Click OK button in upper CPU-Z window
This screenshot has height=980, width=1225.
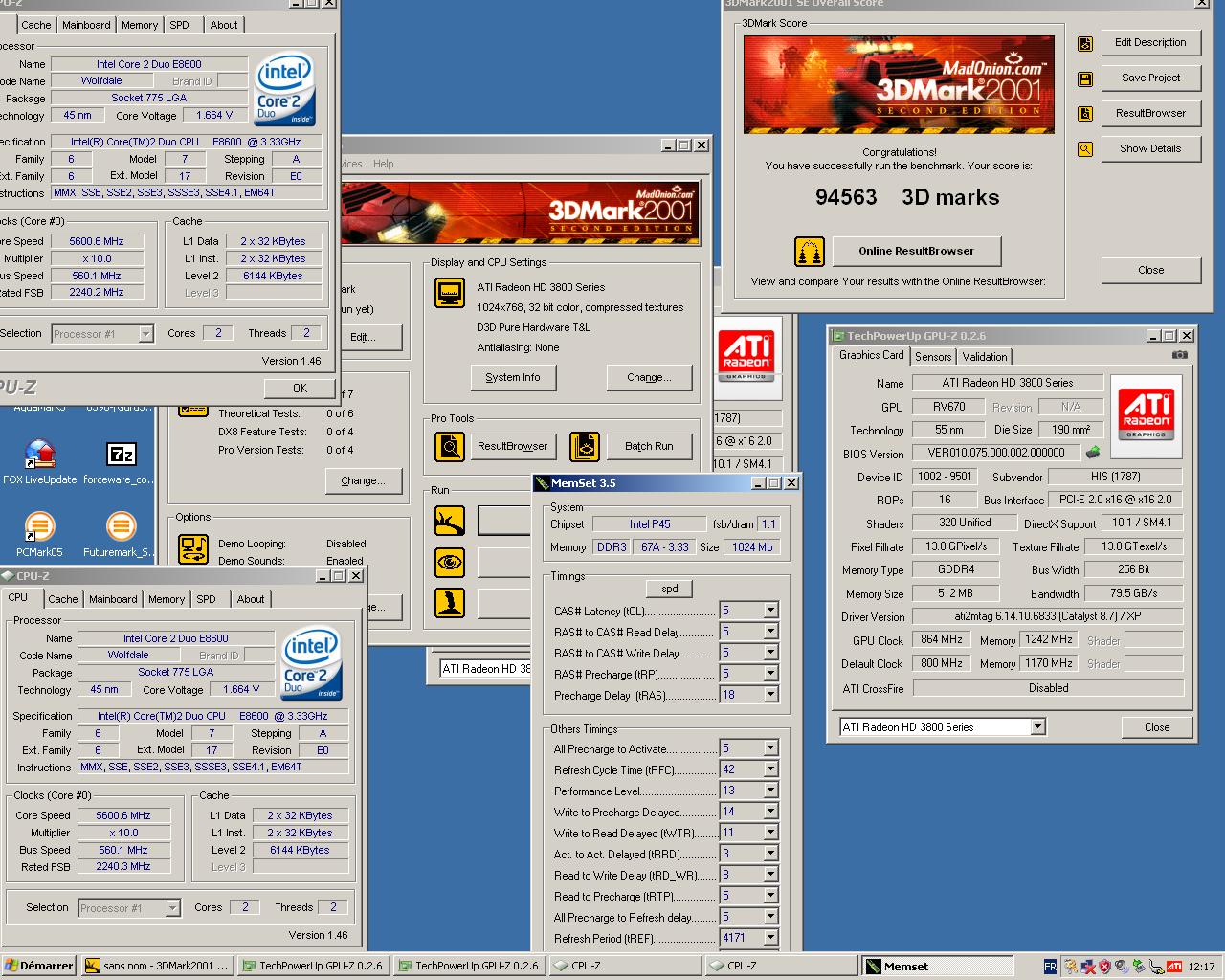click(x=300, y=389)
